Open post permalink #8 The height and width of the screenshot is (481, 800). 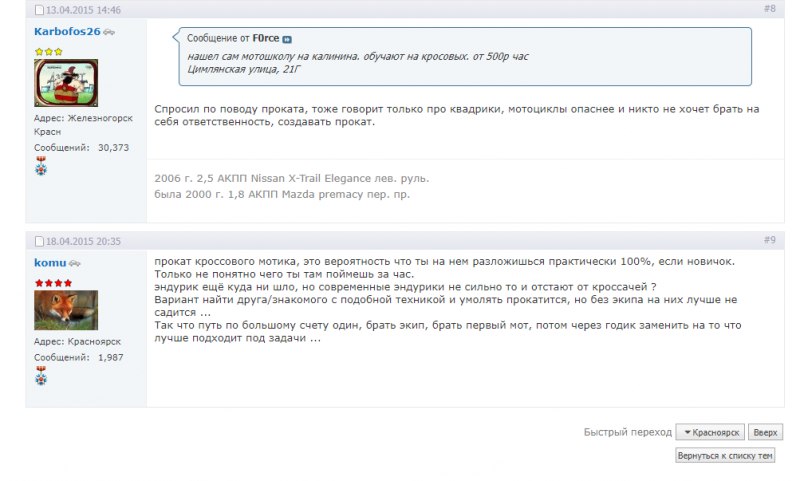pyautogui.click(x=769, y=9)
